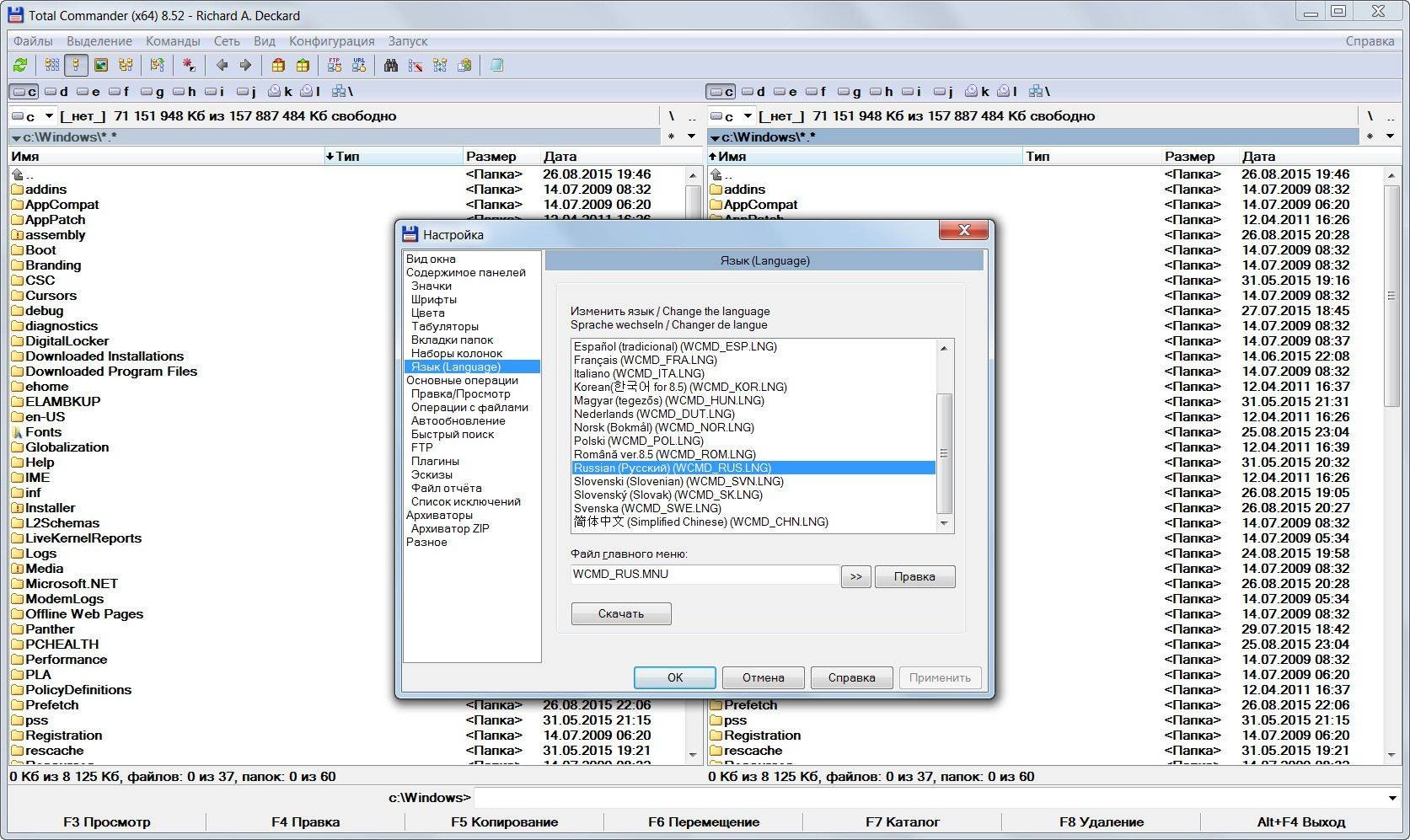
Task: Click the Справка button in the dialog
Action: (x=851, y=677)
